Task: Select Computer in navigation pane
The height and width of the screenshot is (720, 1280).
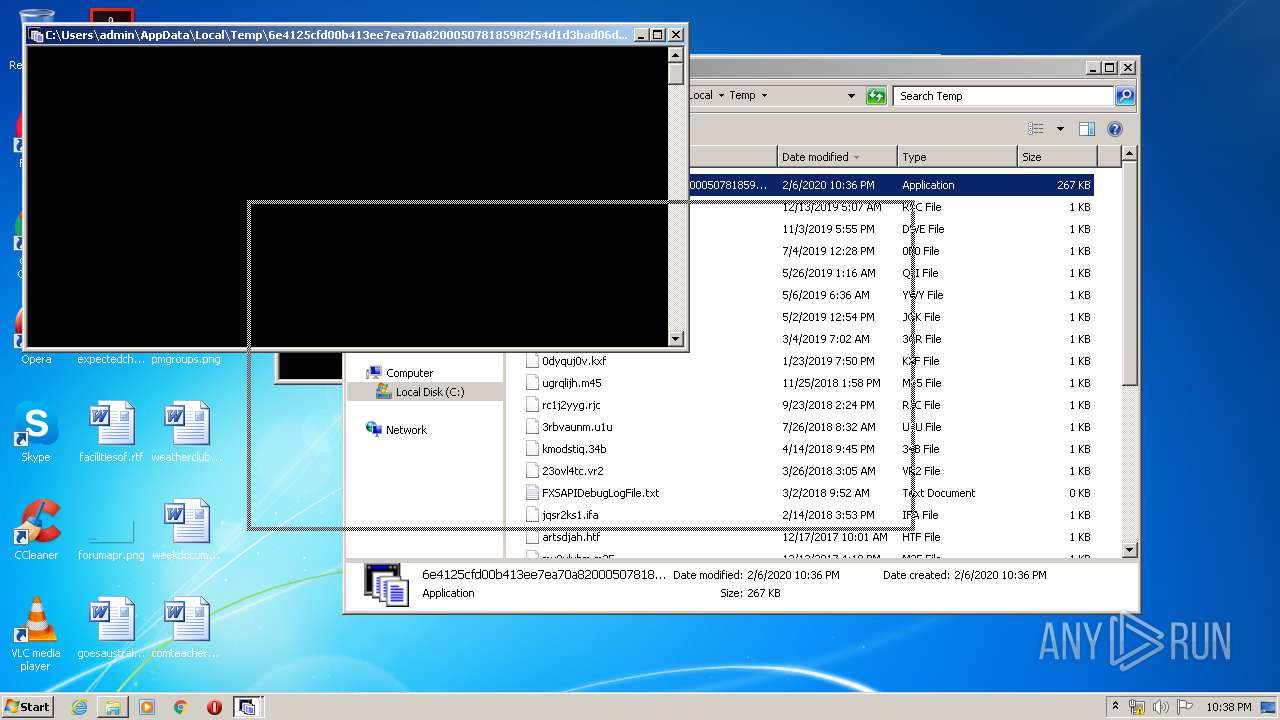Action: [409, 373]
